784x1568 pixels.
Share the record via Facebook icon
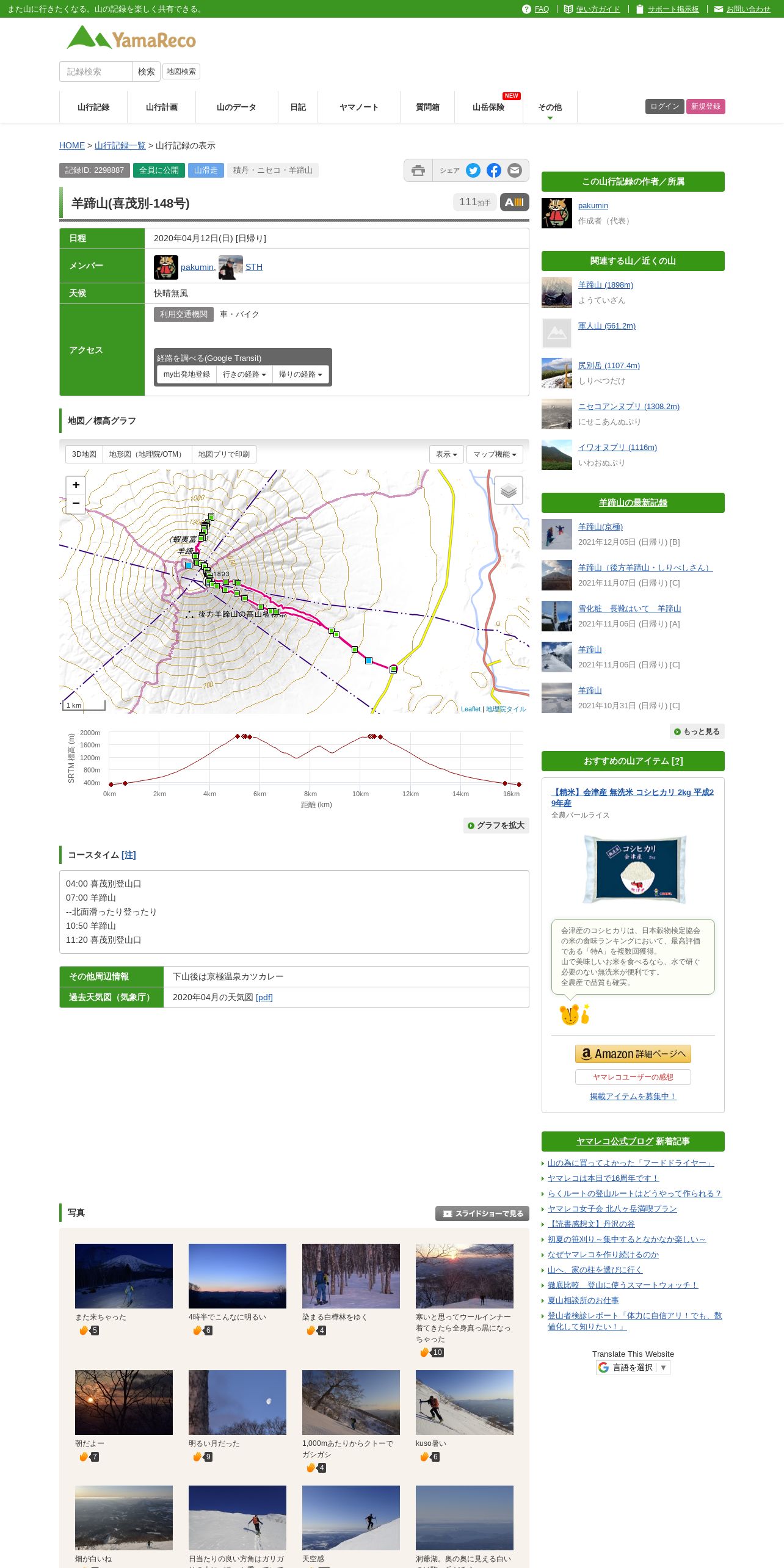494,170
